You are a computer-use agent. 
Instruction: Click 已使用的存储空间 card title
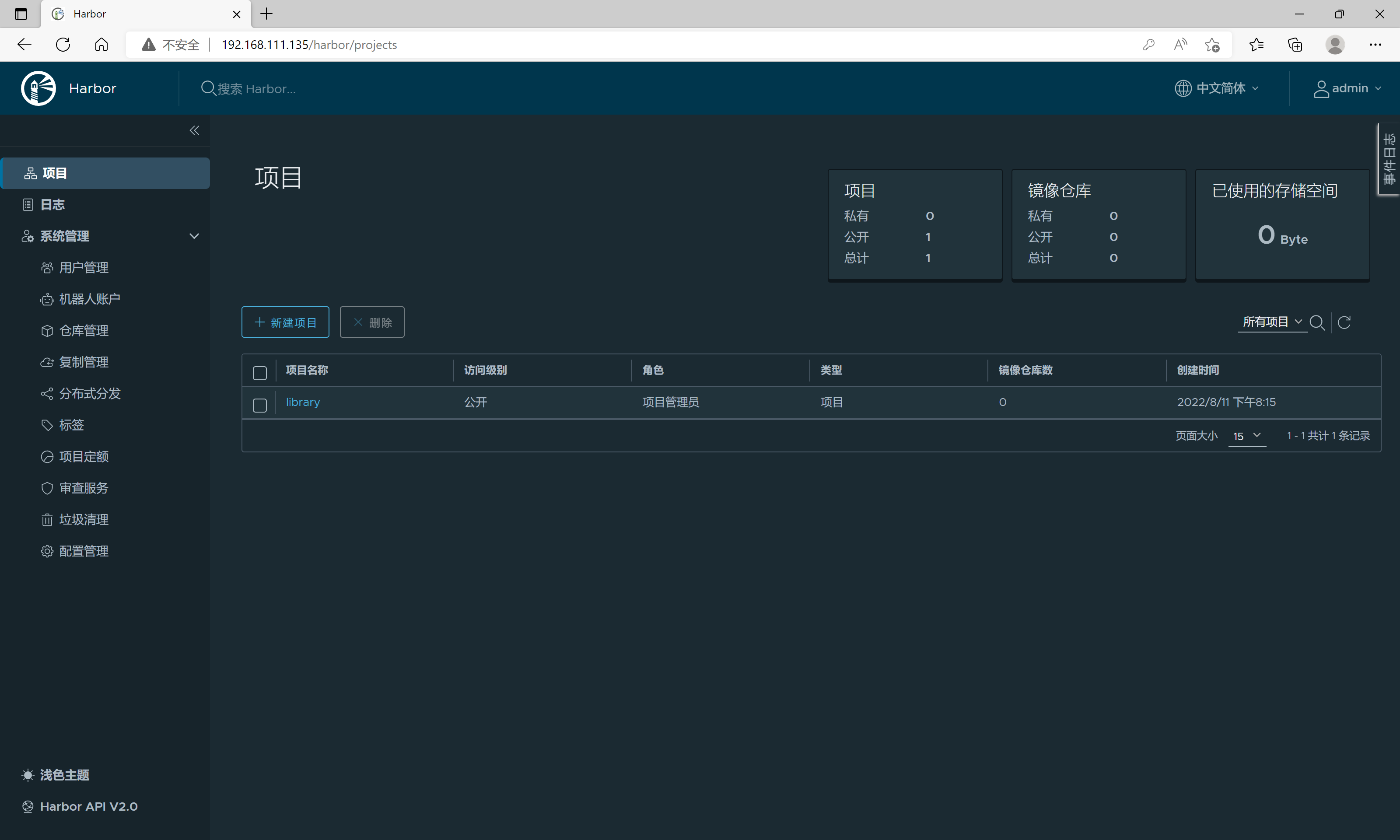pyautogui.click(x=1274, y=191)
